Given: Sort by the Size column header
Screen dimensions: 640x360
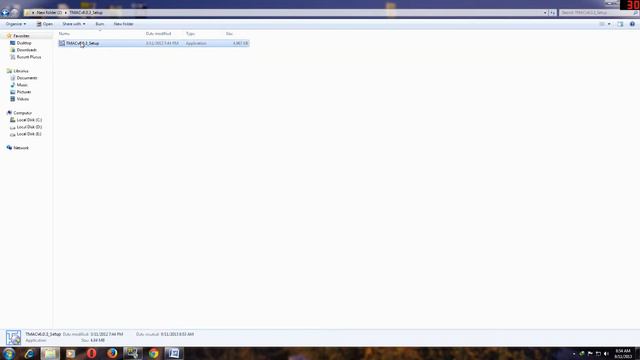Looking at the screenshot, I should [x=229, y=34].
